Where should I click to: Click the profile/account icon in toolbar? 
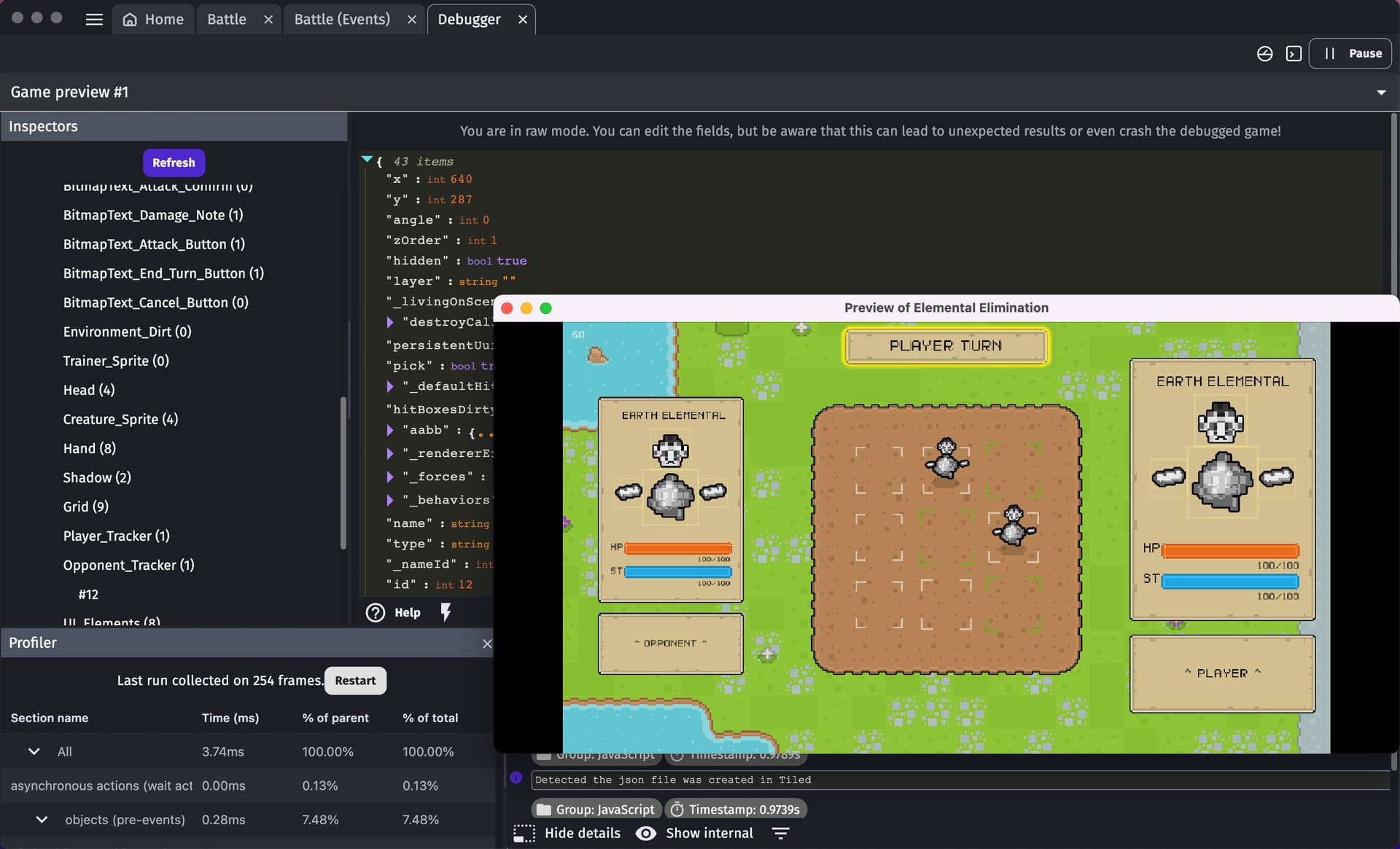[1264, 53]
